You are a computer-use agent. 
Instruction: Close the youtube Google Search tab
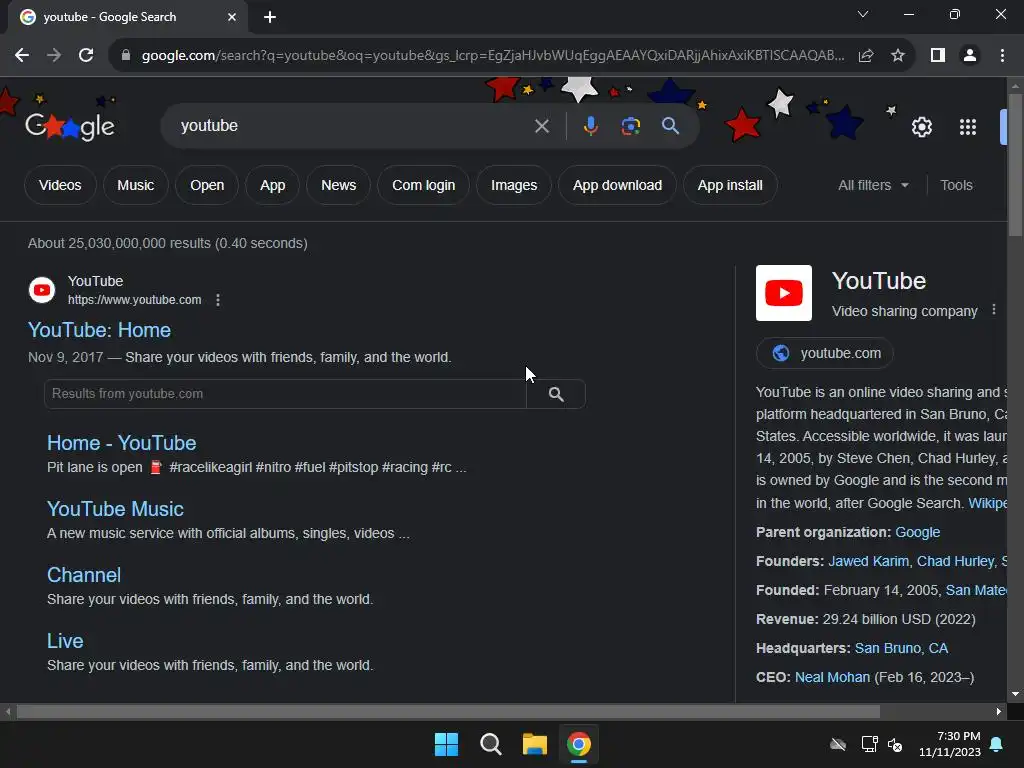[x=232, y=17]
